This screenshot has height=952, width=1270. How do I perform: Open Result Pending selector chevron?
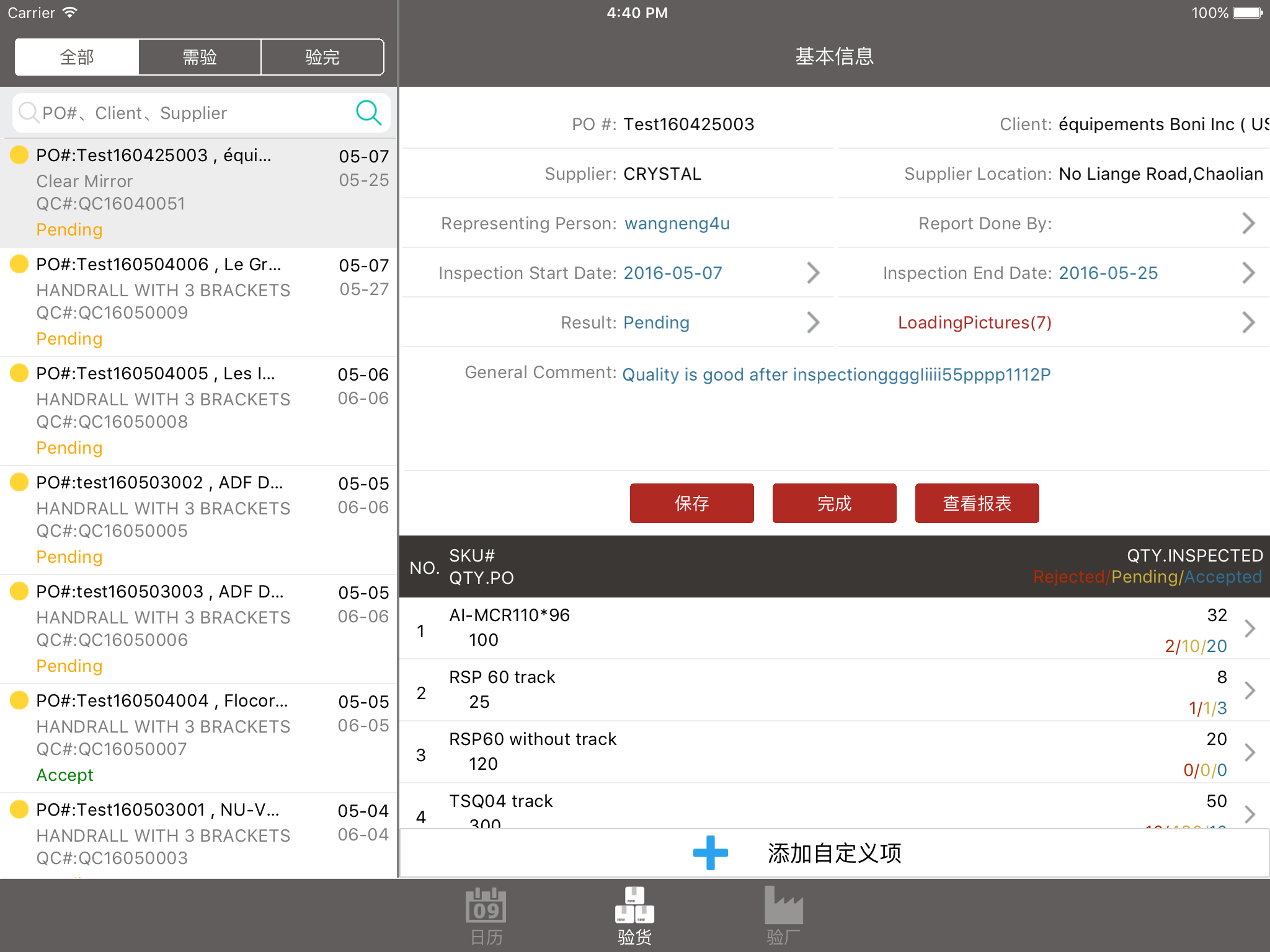(x=813, y=322)
